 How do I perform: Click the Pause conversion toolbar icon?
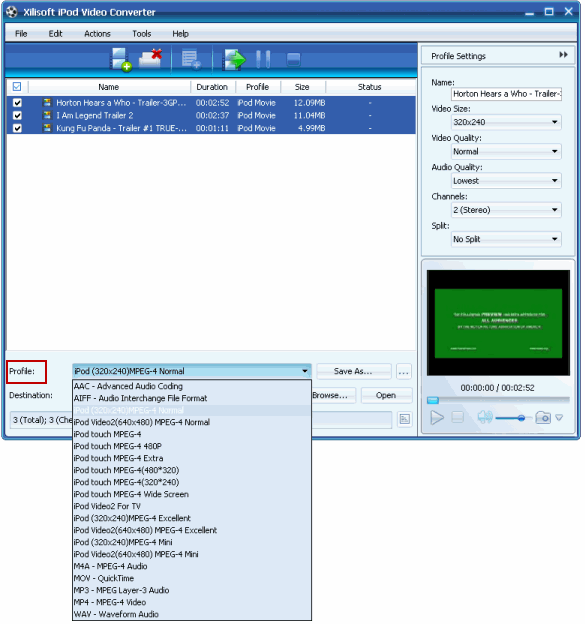coord(263,59)
